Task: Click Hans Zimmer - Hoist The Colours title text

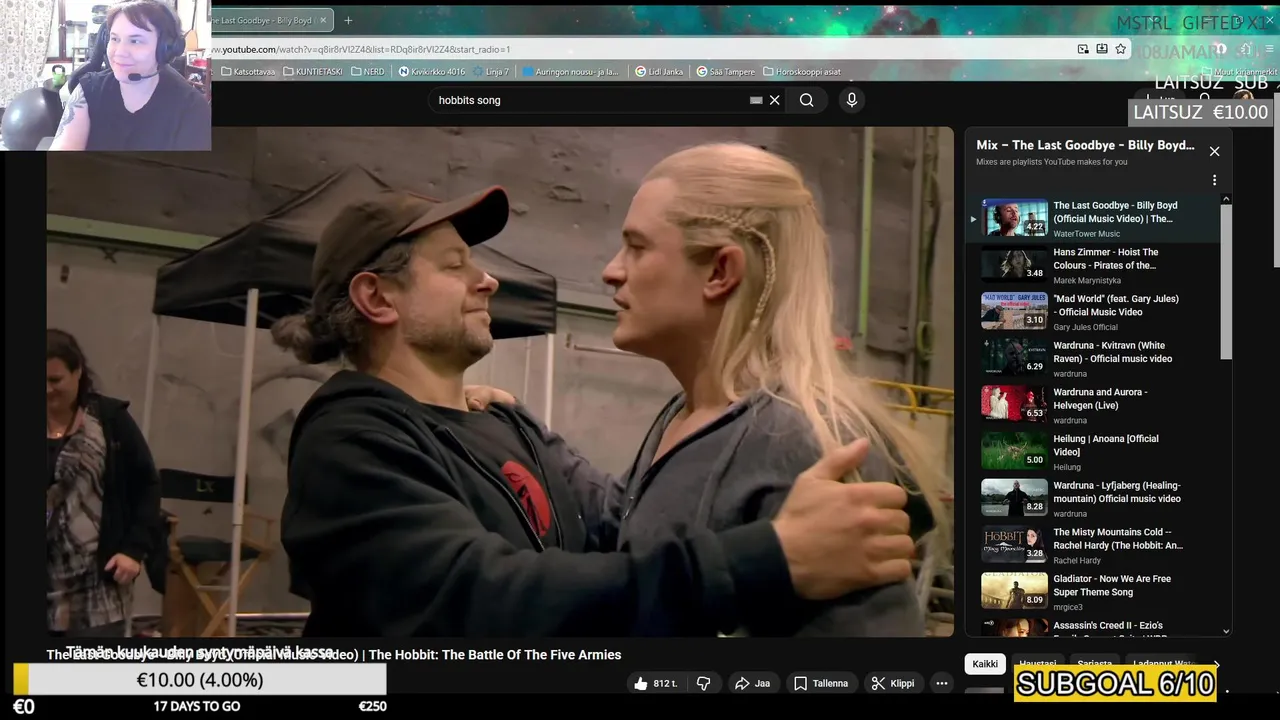Action: point(1105,259)
